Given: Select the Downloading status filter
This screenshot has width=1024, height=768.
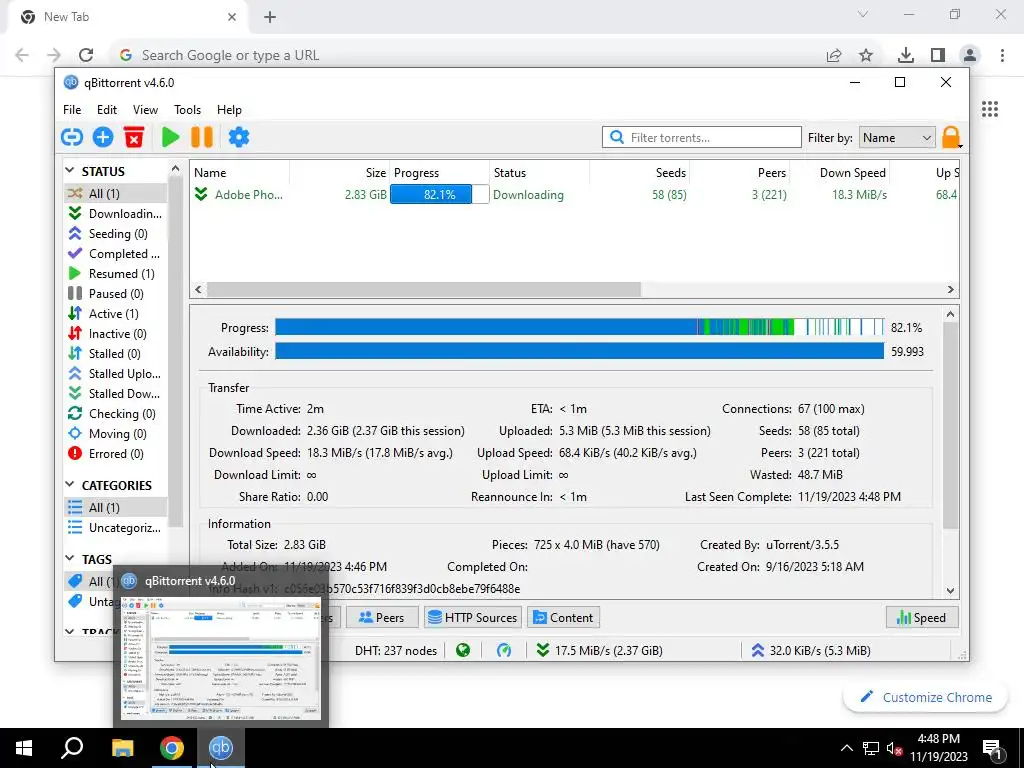Looking at the screenshot, I should (116, 214).
